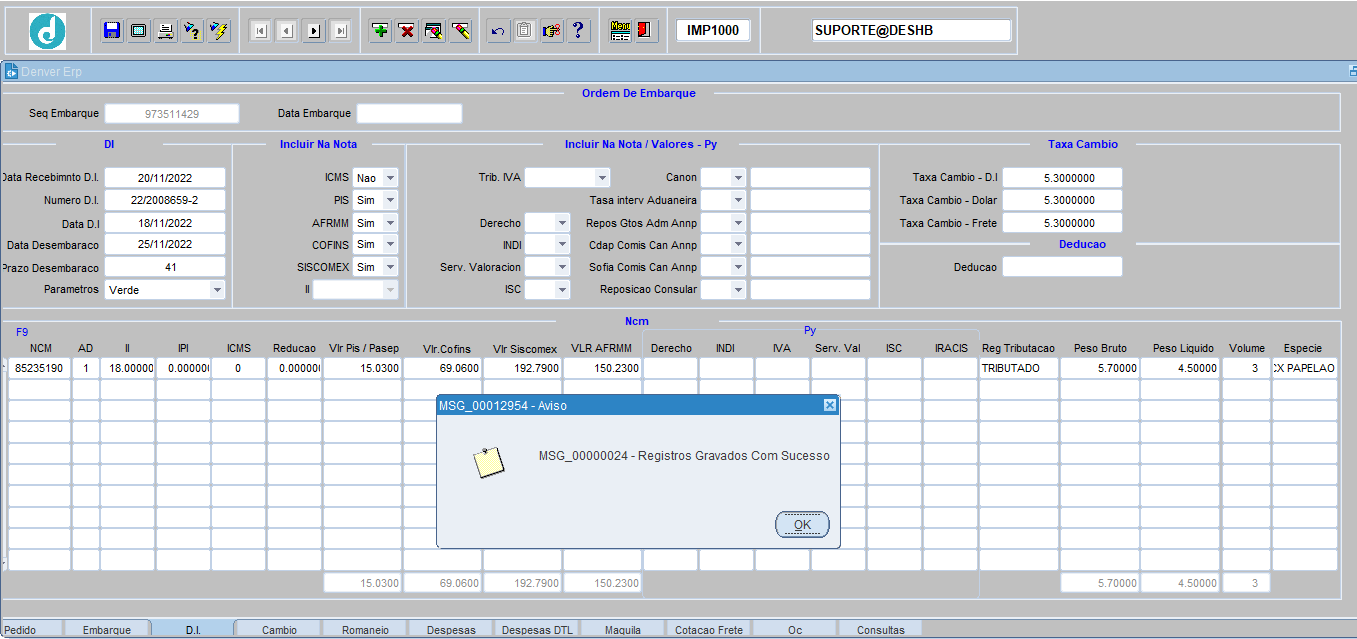Switch to the Embarque tab
This screenshot has width=1357, height=639.
click(107, 629)
